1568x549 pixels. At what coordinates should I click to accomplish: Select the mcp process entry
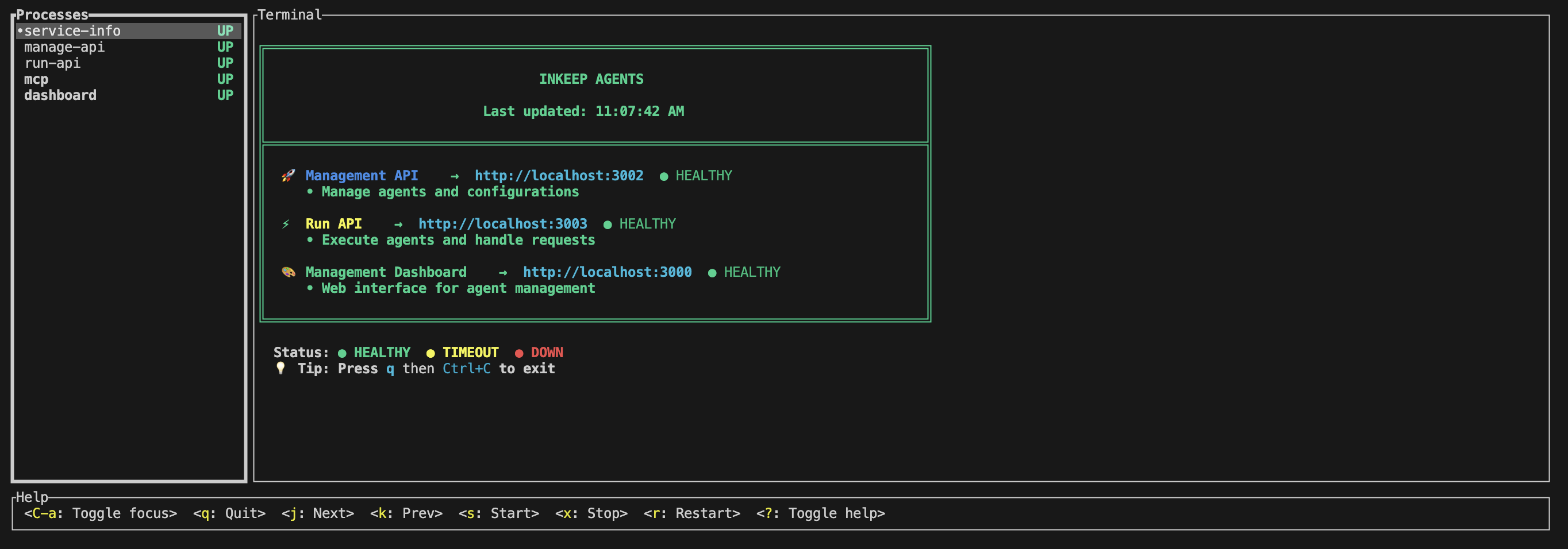pos(35,79)
